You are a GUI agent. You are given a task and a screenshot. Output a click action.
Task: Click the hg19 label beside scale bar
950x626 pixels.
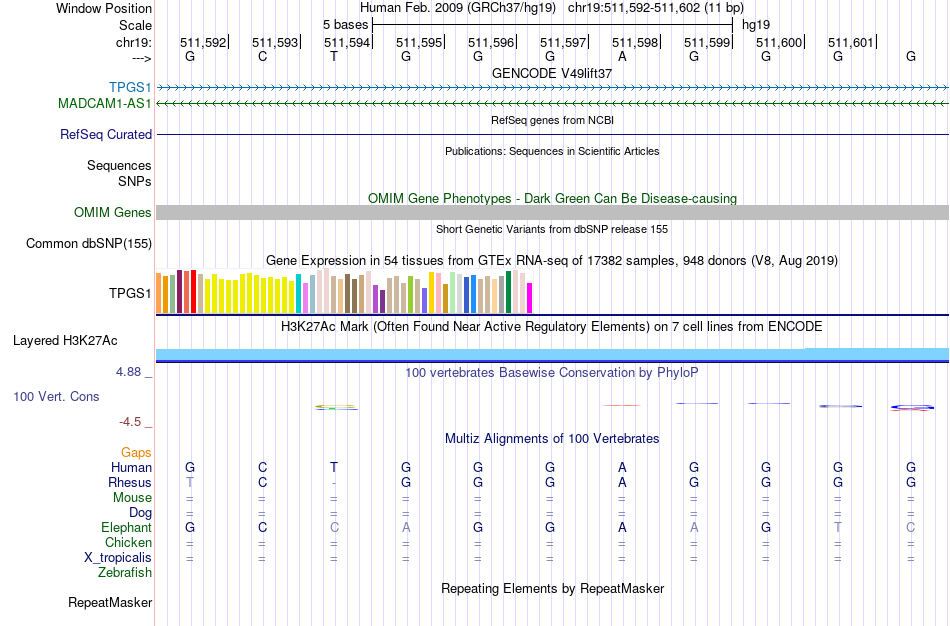[756, 25]
